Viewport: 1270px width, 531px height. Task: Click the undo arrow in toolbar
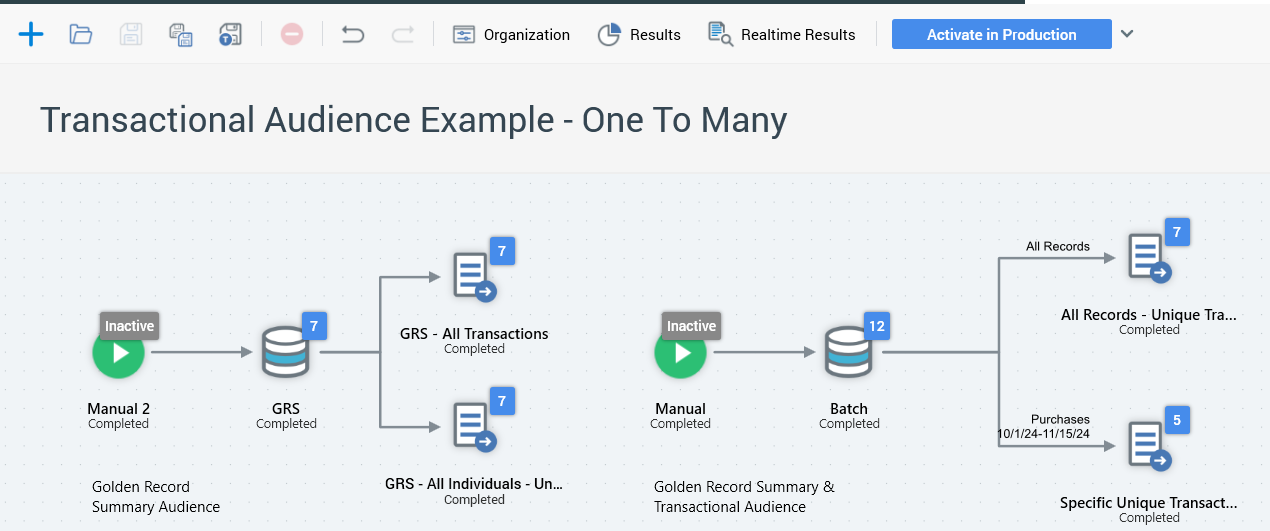[x=352, y=34]
